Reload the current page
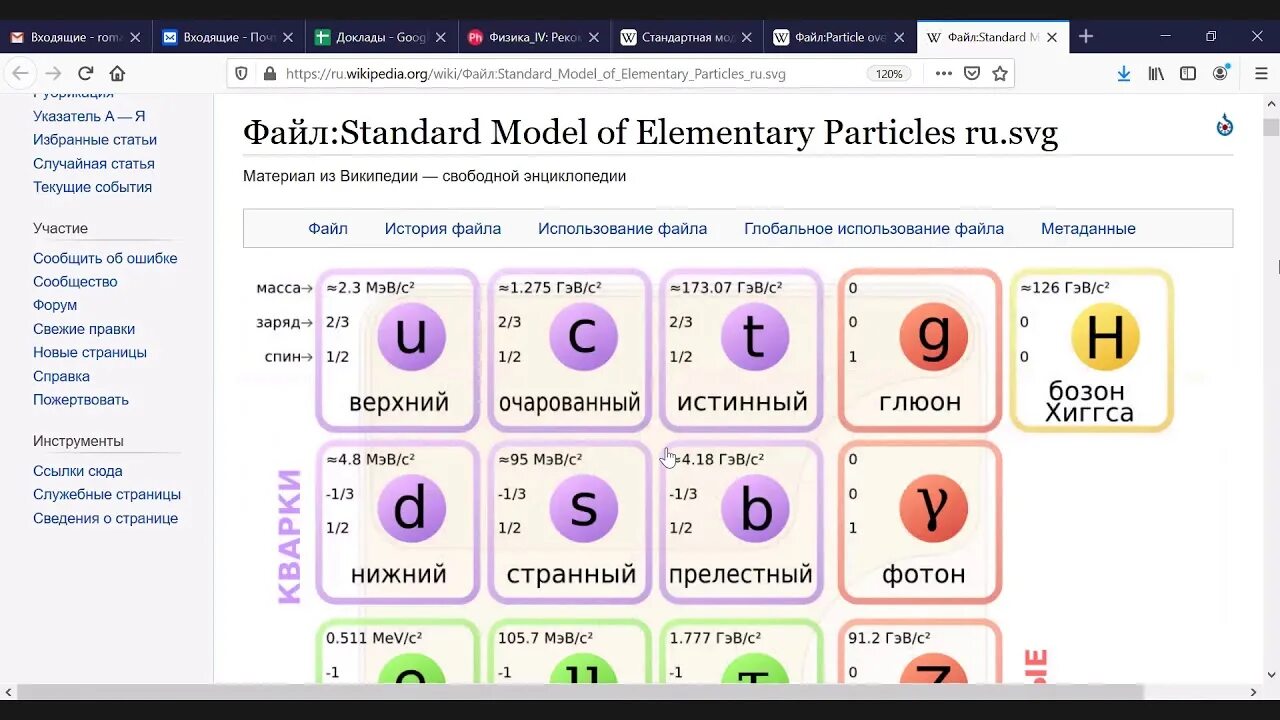Screen dimensions: 1280x720 click(x=85, y=73)
